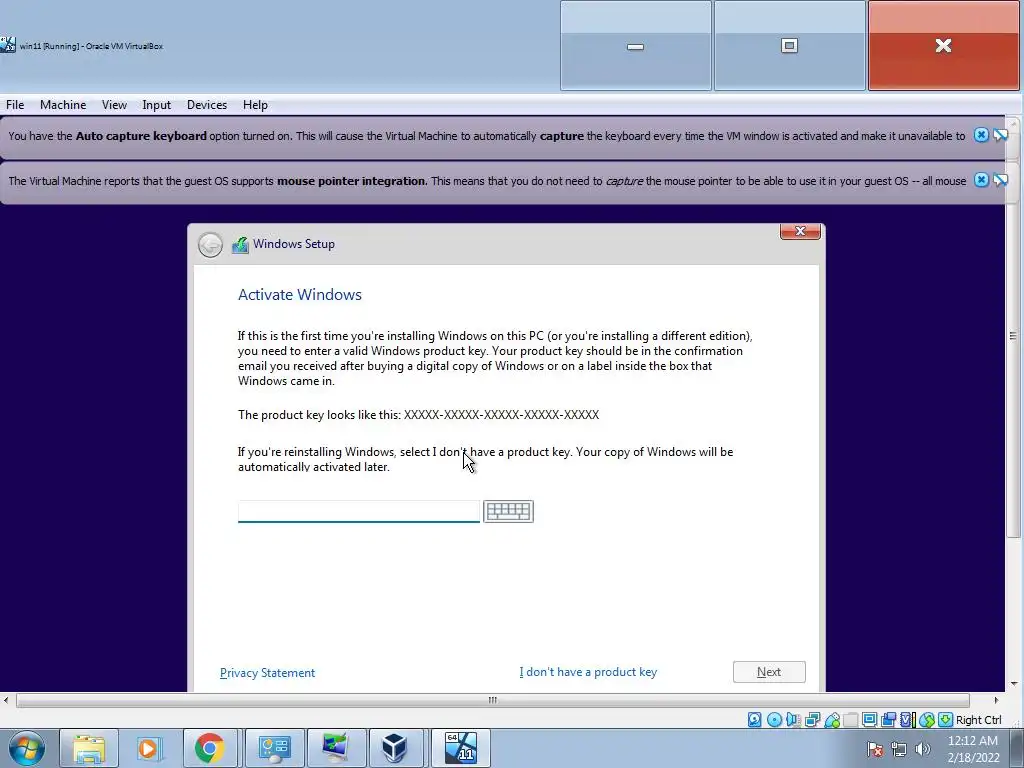Viewport: 1024px width, 768px height.
Task: Click the network adapter status icon
Action: click(x=812, y=720)
